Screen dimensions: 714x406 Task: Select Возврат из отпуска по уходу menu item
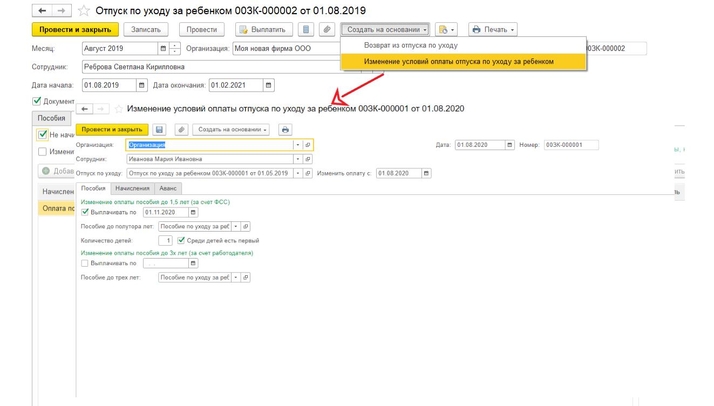pos(410,46)
